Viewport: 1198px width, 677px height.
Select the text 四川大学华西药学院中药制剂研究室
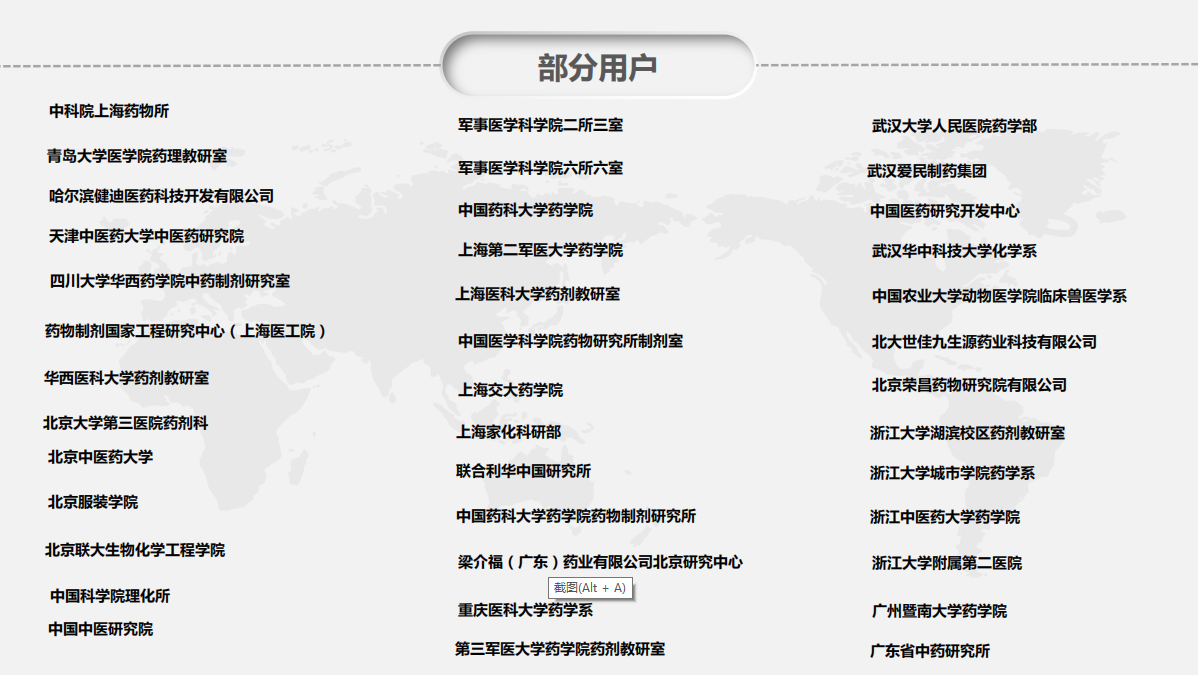click(170, 281)
